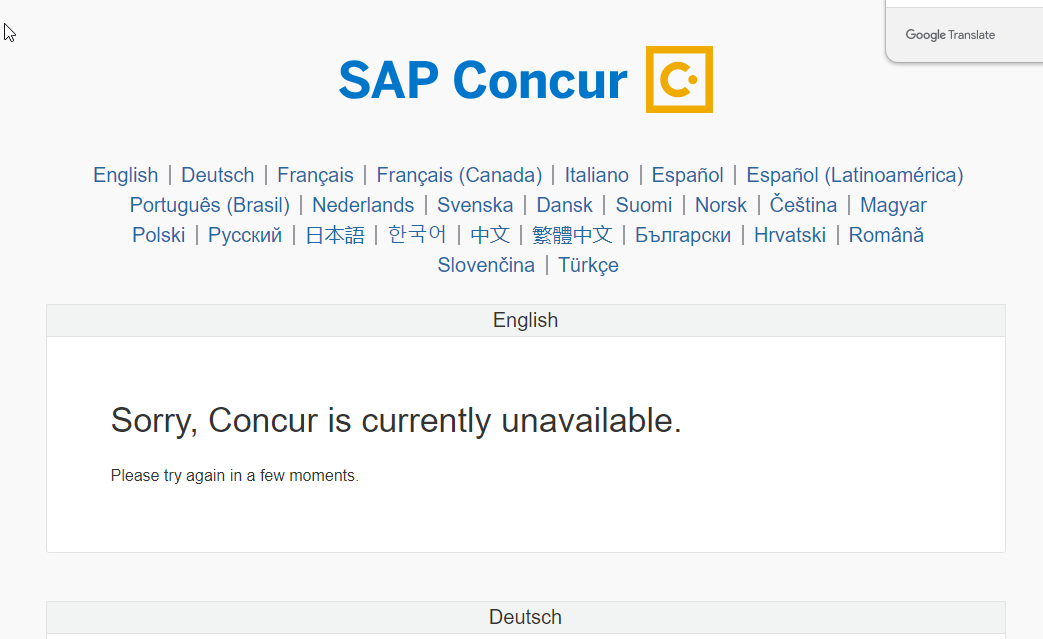Select the Svenska language option
The height and width of the screenshot is (639, 1043).
475,204
